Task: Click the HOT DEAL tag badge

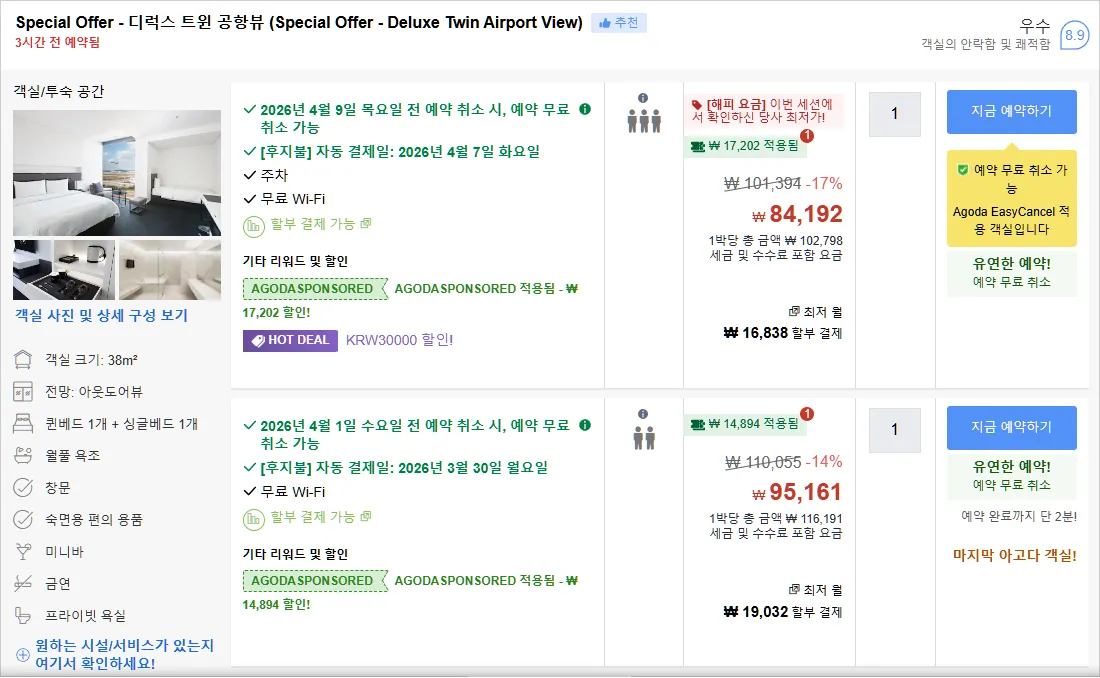Action: 290,340
